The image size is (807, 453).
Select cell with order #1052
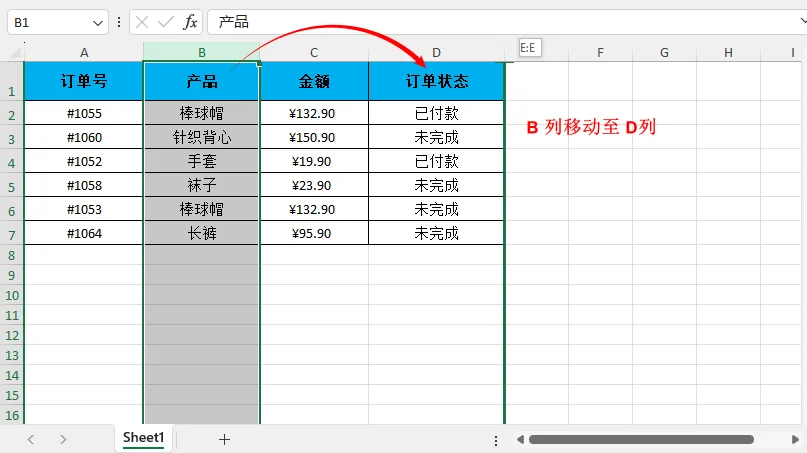(x=84, y=161)
